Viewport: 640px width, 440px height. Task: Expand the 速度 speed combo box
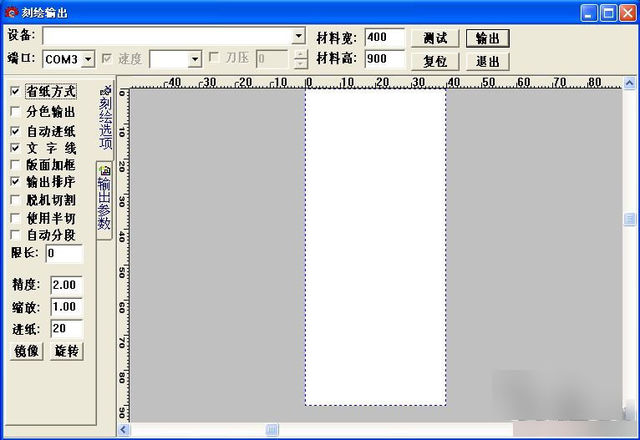tap(195, 60)
